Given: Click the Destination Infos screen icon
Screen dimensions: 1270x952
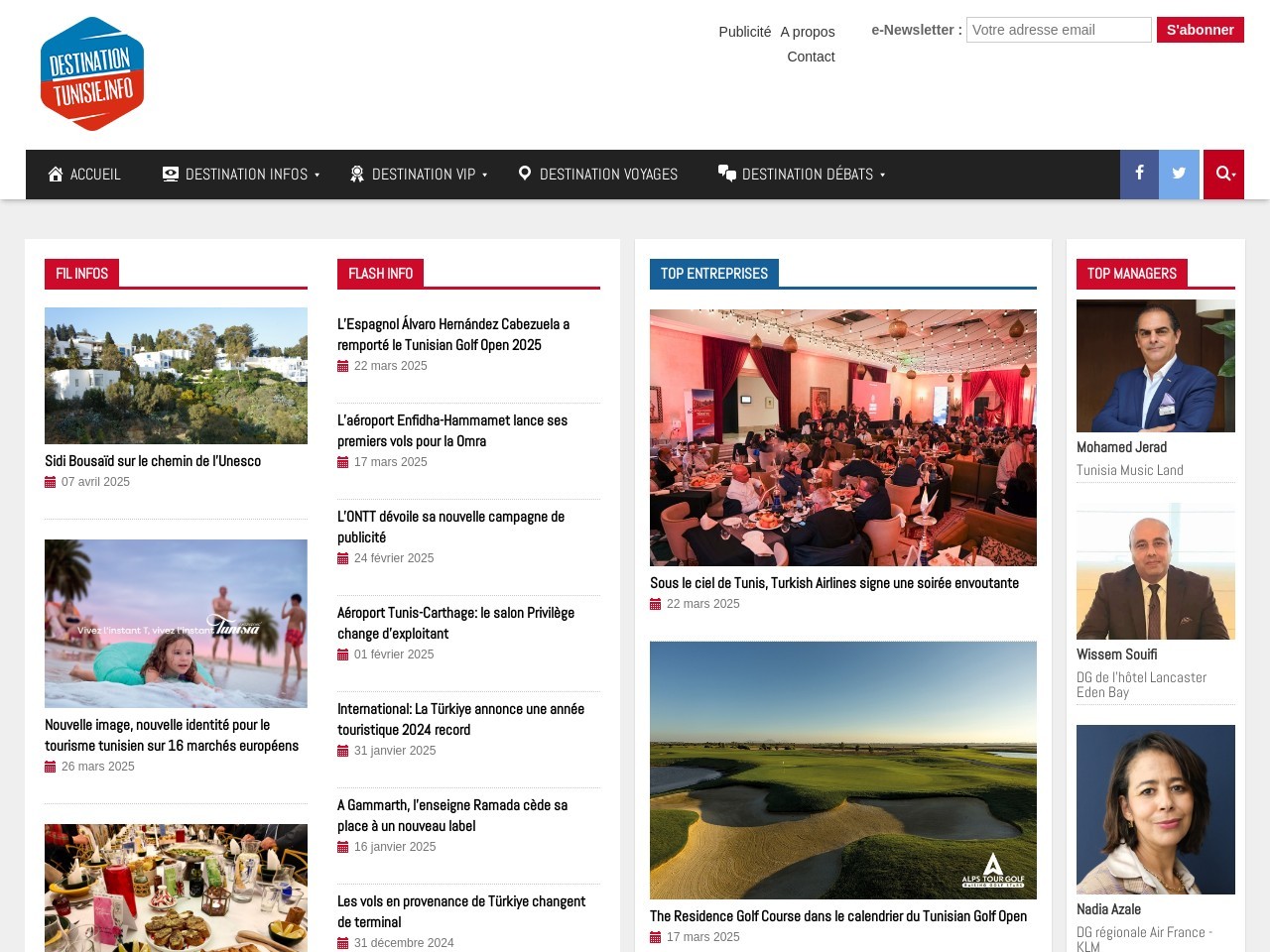Looking at the screenshot, I should pos(171,174).
